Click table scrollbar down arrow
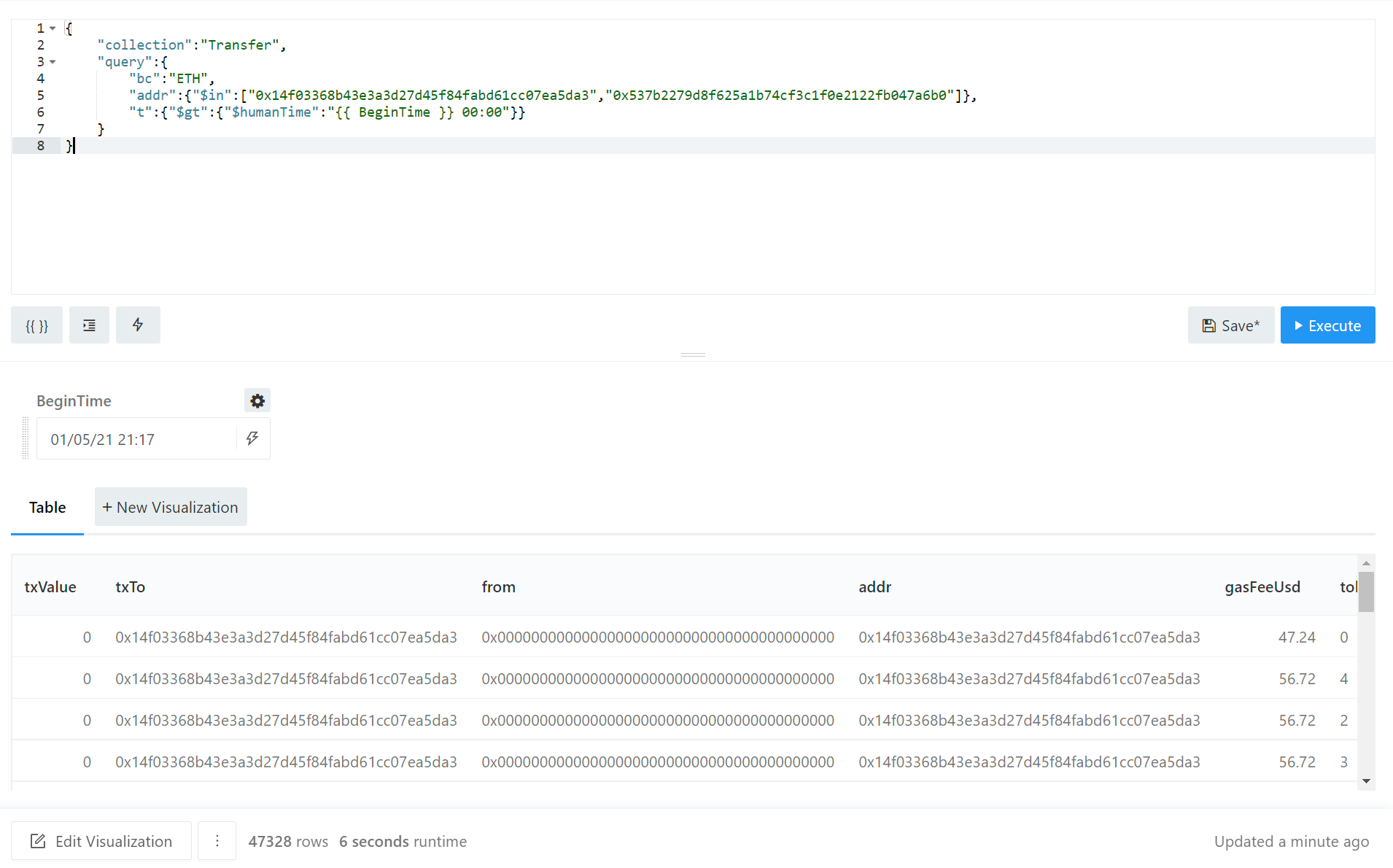This screenshot has height=868, width=1393. click(1366, 781)
